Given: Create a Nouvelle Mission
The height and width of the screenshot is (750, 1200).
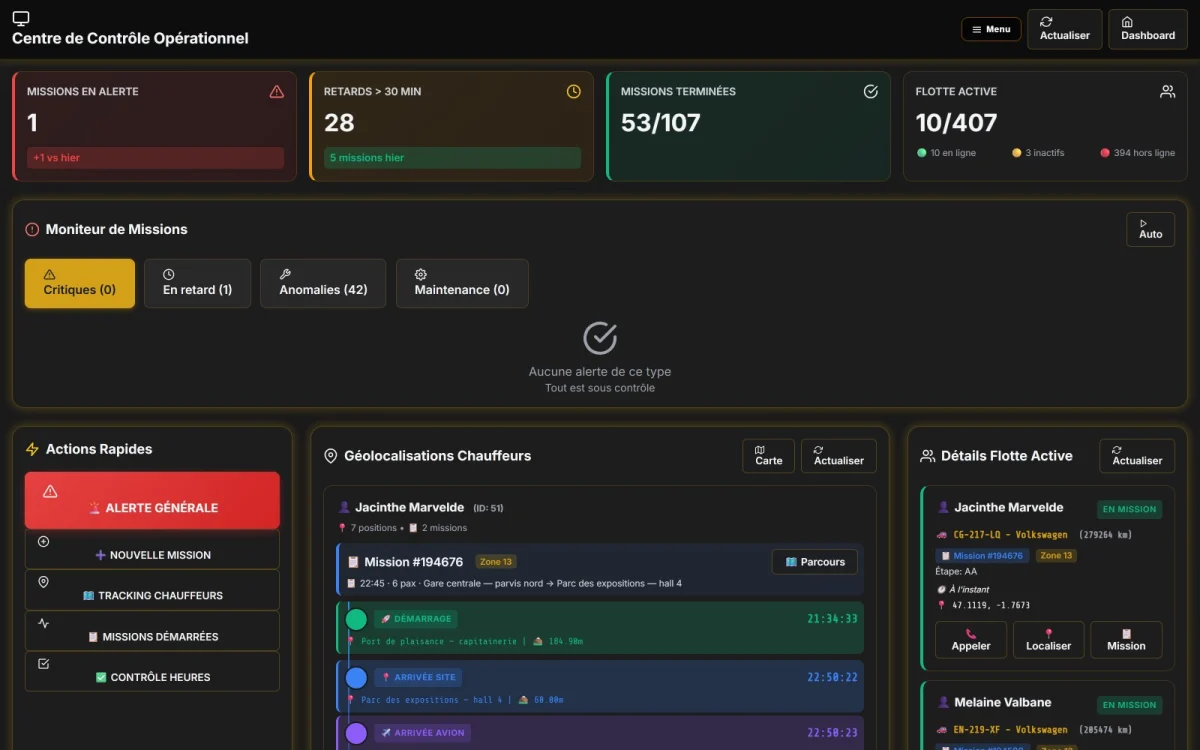Looking at the screenshot, I should pyautogui.click(x=152, y=550).
